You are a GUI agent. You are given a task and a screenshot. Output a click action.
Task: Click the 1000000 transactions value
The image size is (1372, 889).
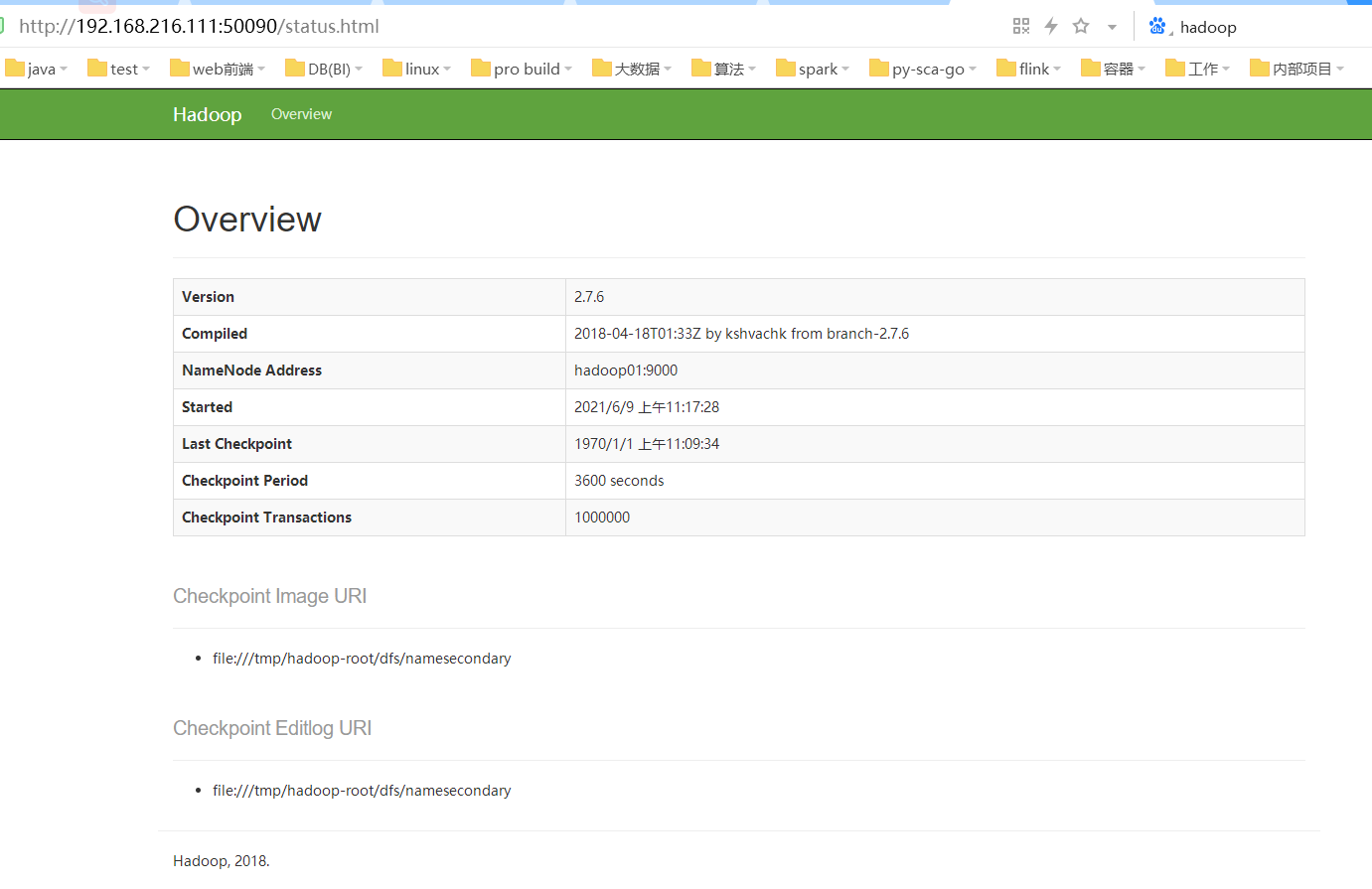(x=602, y=518)
